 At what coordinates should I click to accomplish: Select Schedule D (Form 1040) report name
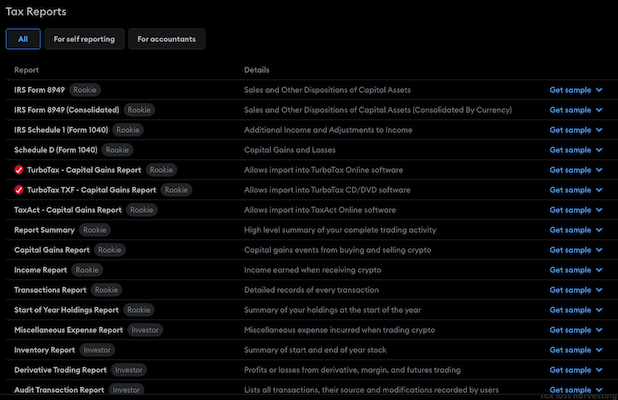coord(56,150)
